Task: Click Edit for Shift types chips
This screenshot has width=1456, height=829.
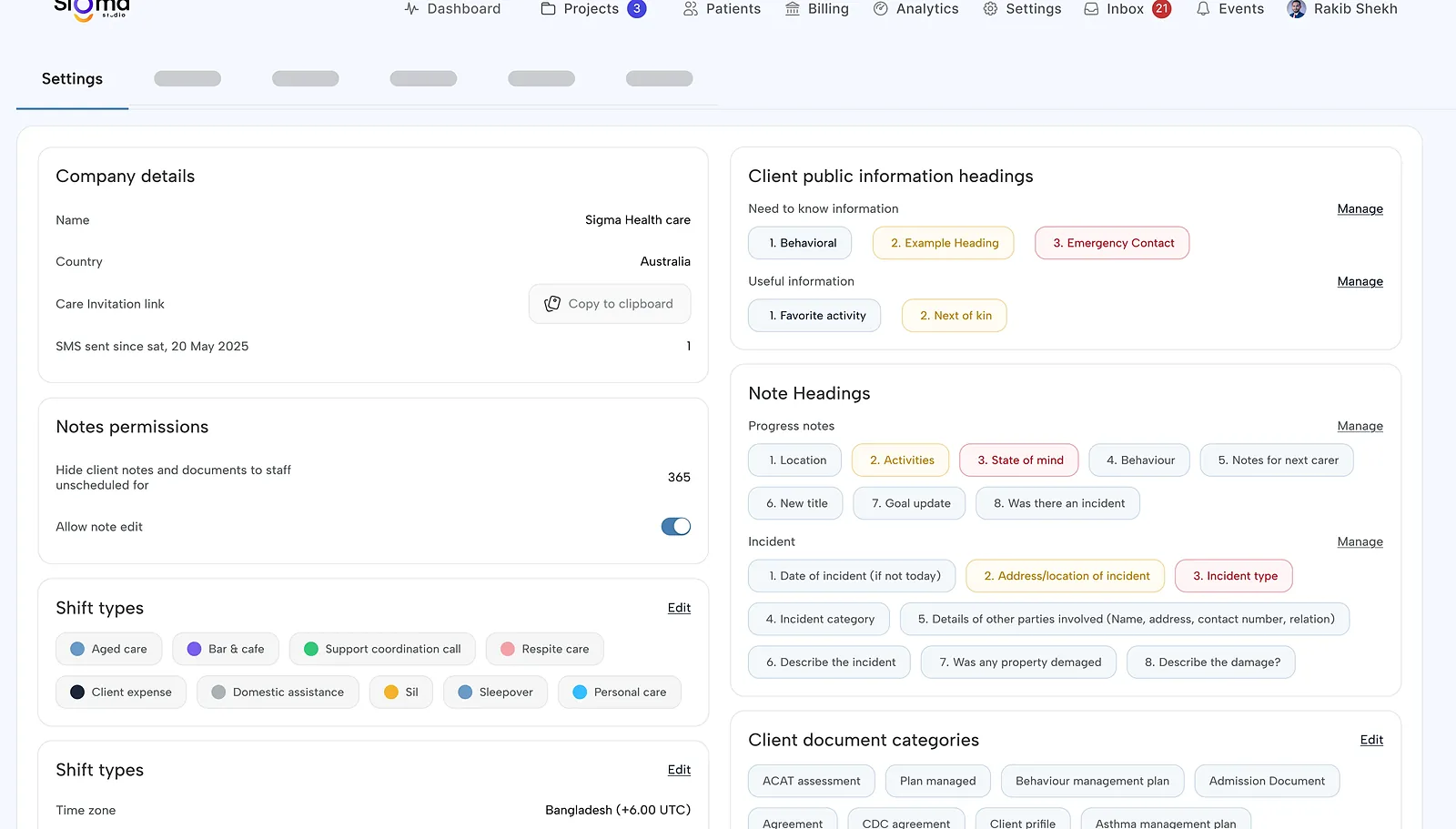Action: click(679, 609)
